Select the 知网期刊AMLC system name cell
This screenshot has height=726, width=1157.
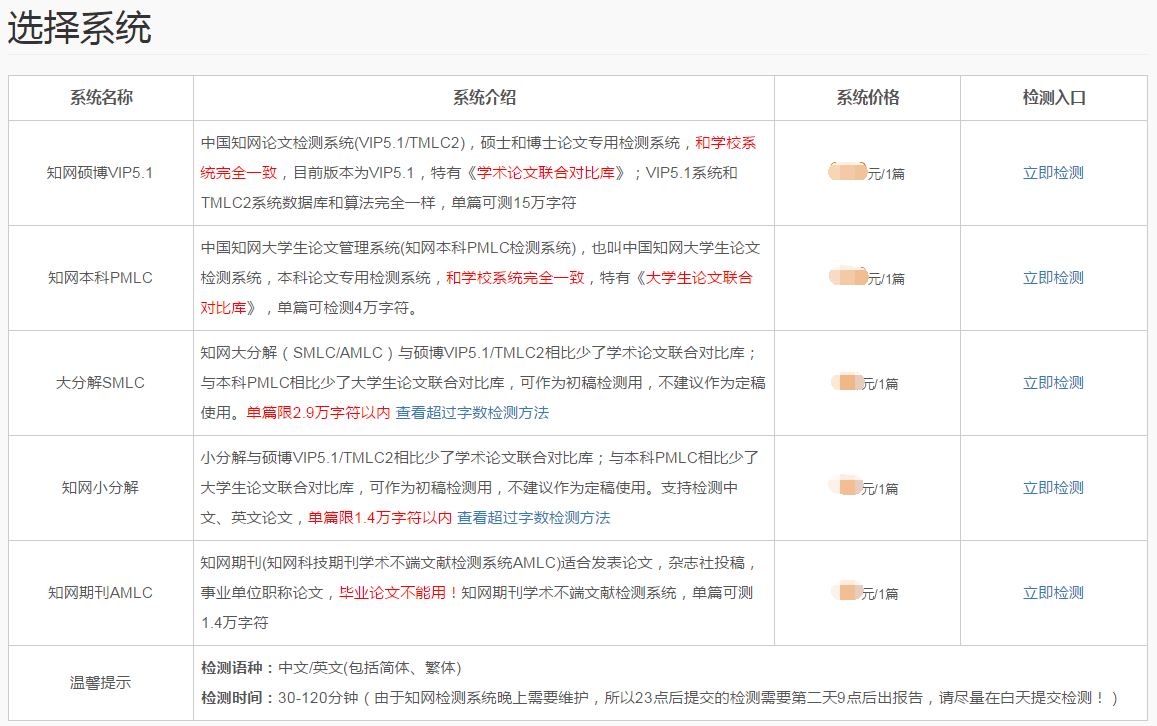100,592
